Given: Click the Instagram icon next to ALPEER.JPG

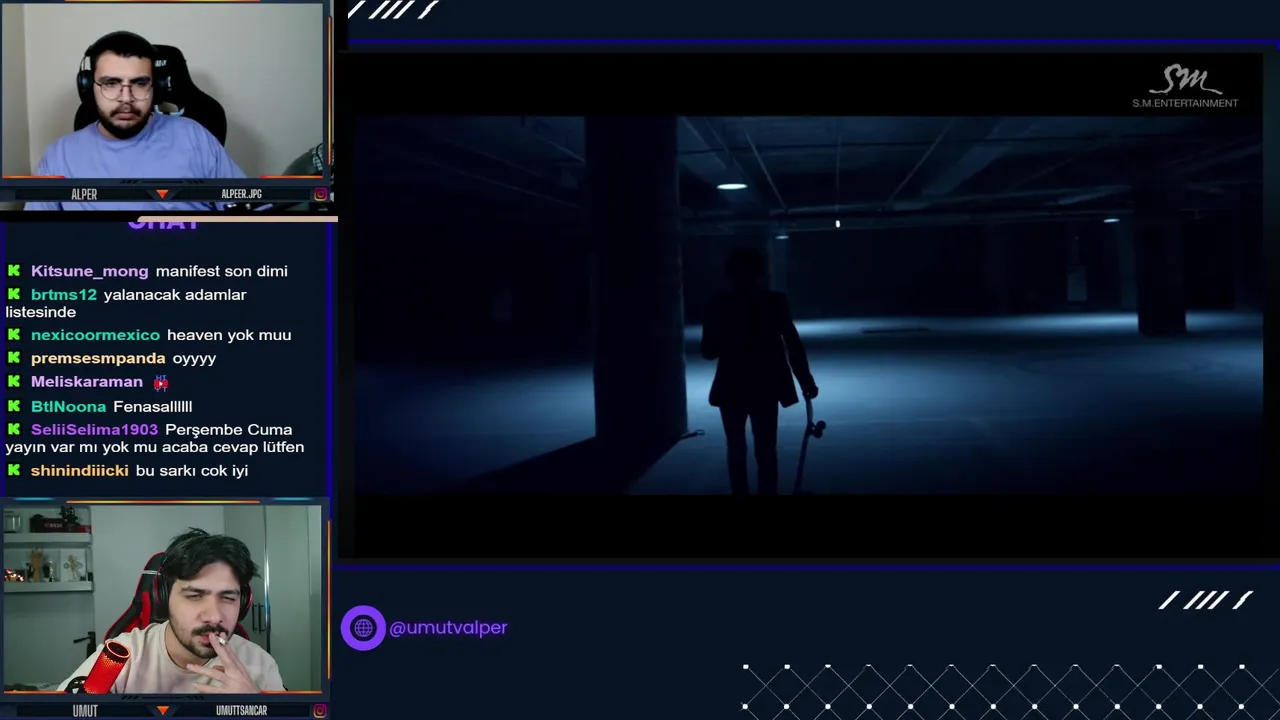Looking at the screenshot, I should coord(320,194).
